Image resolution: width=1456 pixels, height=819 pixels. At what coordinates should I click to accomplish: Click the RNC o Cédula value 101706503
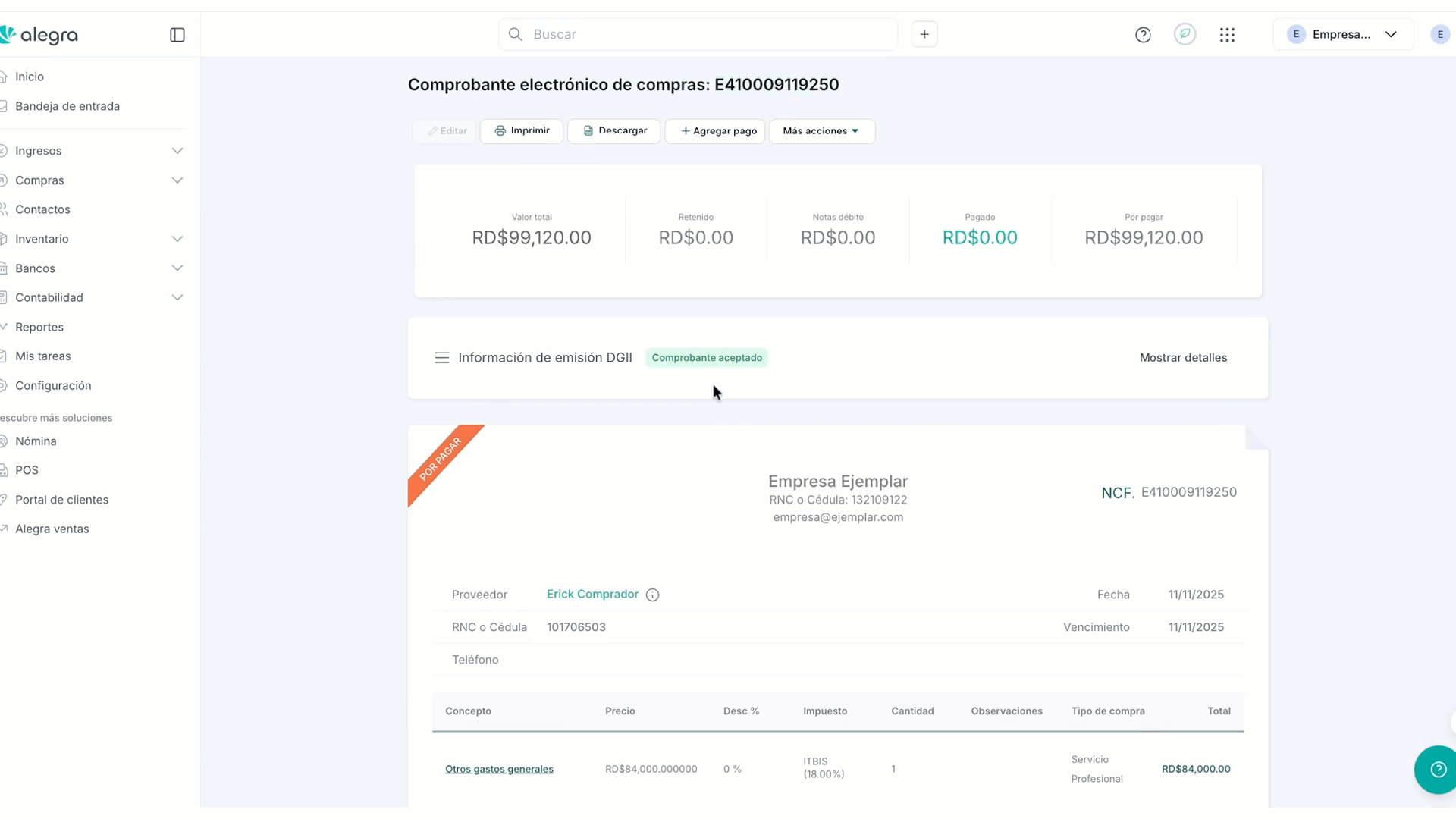point(576,627)
